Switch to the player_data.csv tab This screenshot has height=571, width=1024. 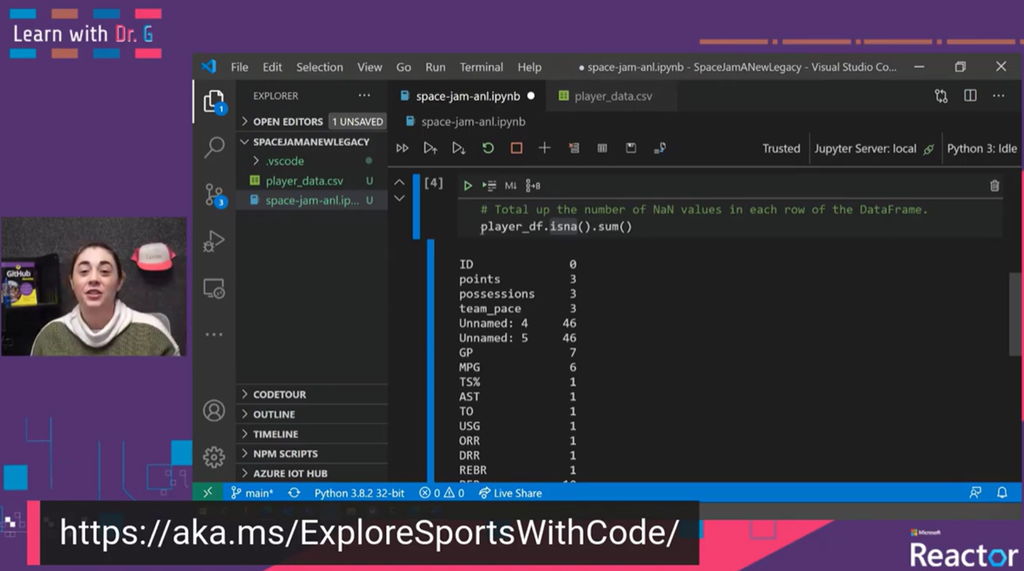pos(612,96)
